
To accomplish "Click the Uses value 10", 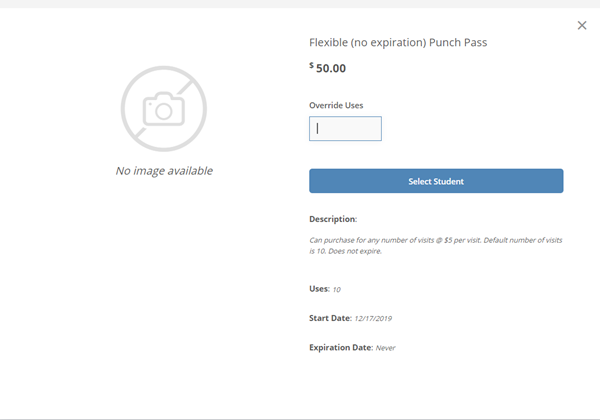I will (336, 290).
